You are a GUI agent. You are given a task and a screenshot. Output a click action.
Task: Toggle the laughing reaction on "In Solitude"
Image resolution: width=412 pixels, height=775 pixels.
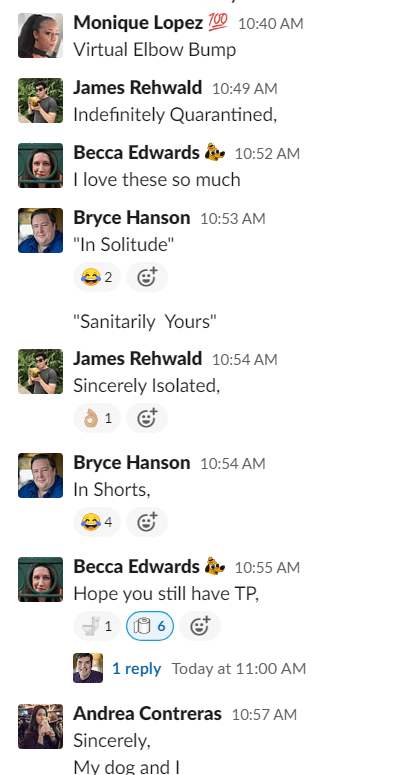tap(97, 277)
